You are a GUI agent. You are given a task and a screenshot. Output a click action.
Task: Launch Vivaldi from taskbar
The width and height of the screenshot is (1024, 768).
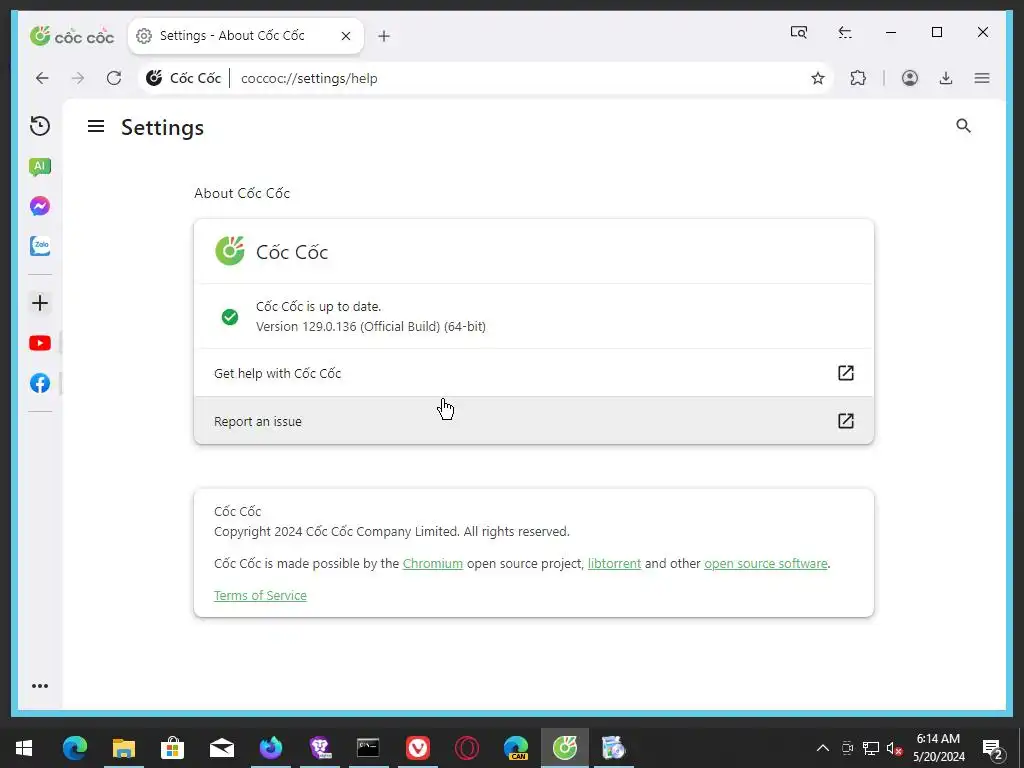pyautogui.click(x=417, y=748)
